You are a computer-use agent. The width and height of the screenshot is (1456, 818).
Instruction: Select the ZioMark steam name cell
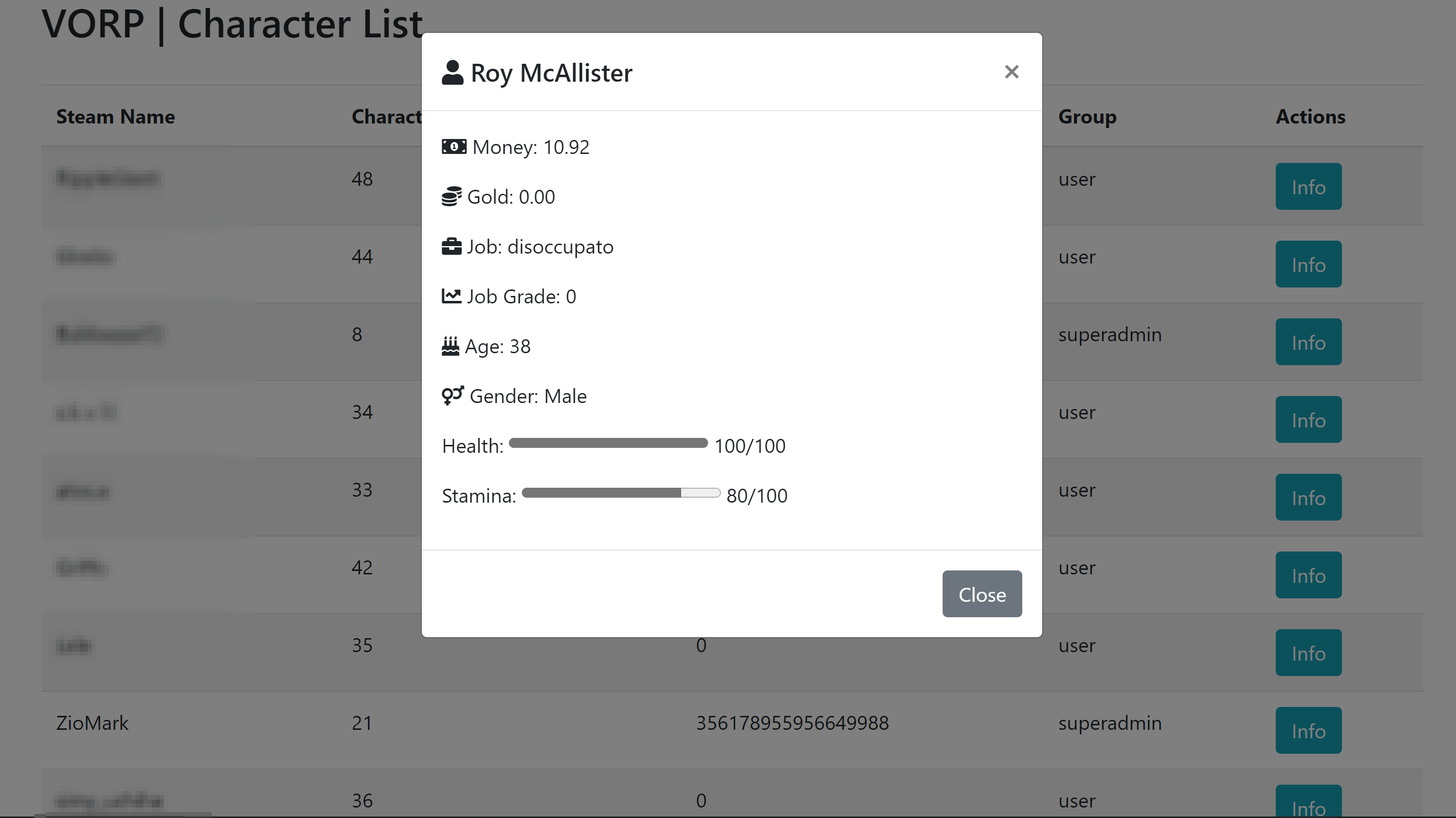click(x=92, y=723)
